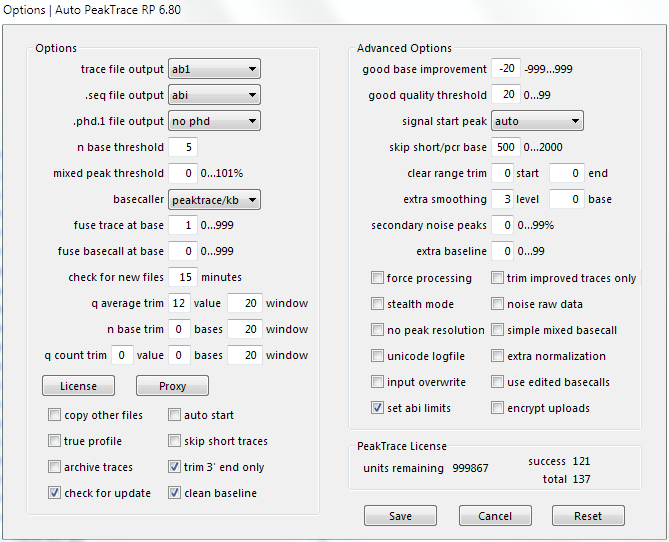Toggle no peak resolution checkbox
669x542 pixels.
coord(377,330)
